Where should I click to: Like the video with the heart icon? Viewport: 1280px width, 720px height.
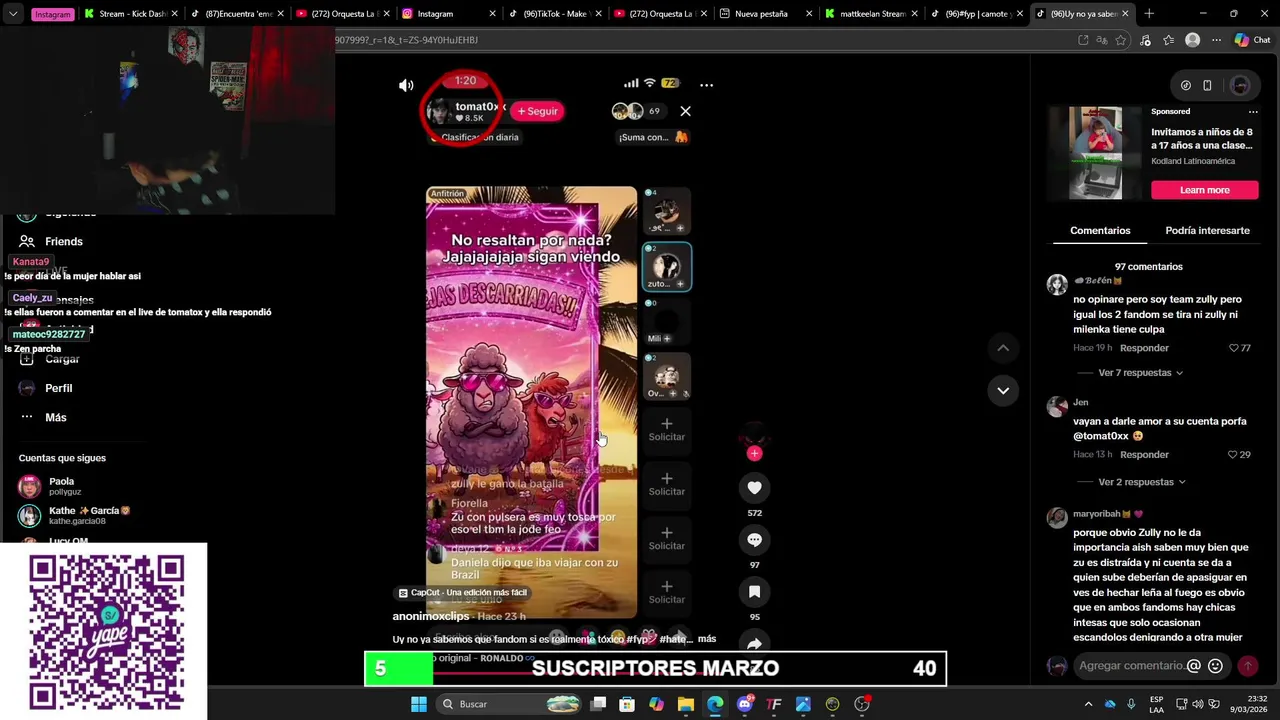(x=754, y=488)
